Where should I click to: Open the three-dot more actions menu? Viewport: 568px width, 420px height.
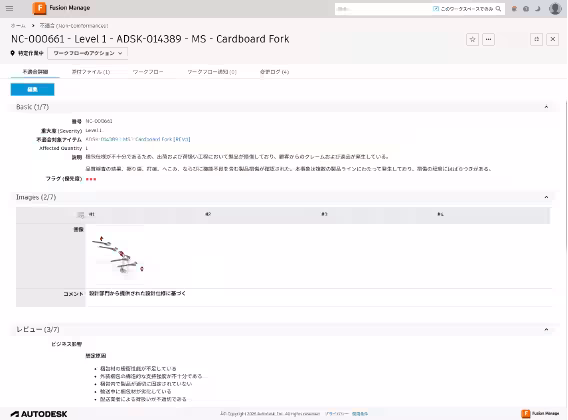pos(488,39)
